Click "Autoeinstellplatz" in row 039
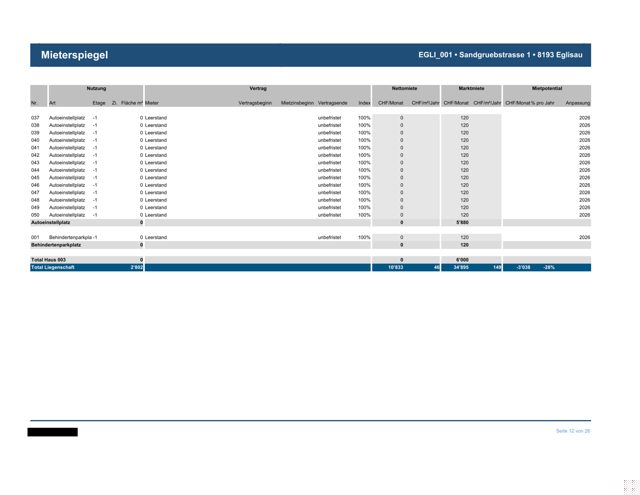640x495 pixels. pos(67,133)
